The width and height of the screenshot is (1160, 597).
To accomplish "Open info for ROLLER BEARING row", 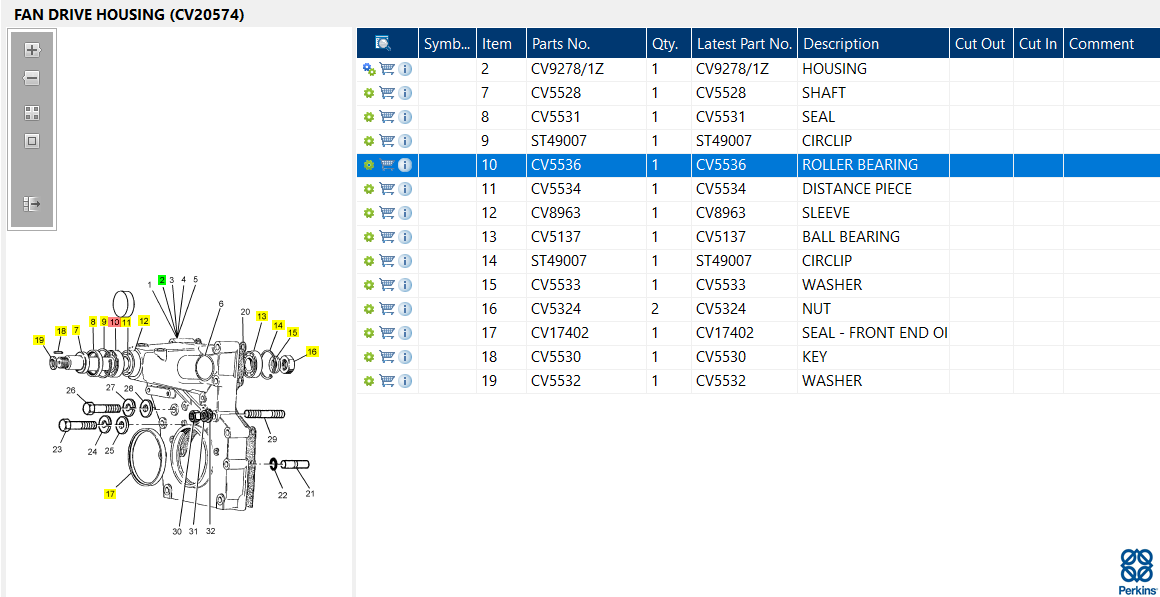I will tap(405, 165).
